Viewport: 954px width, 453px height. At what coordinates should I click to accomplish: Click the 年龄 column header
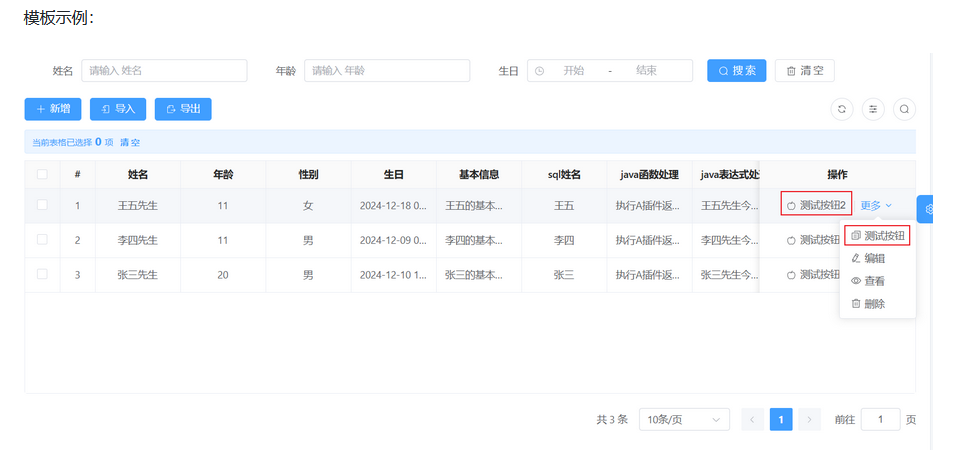(x=223, y=175)
